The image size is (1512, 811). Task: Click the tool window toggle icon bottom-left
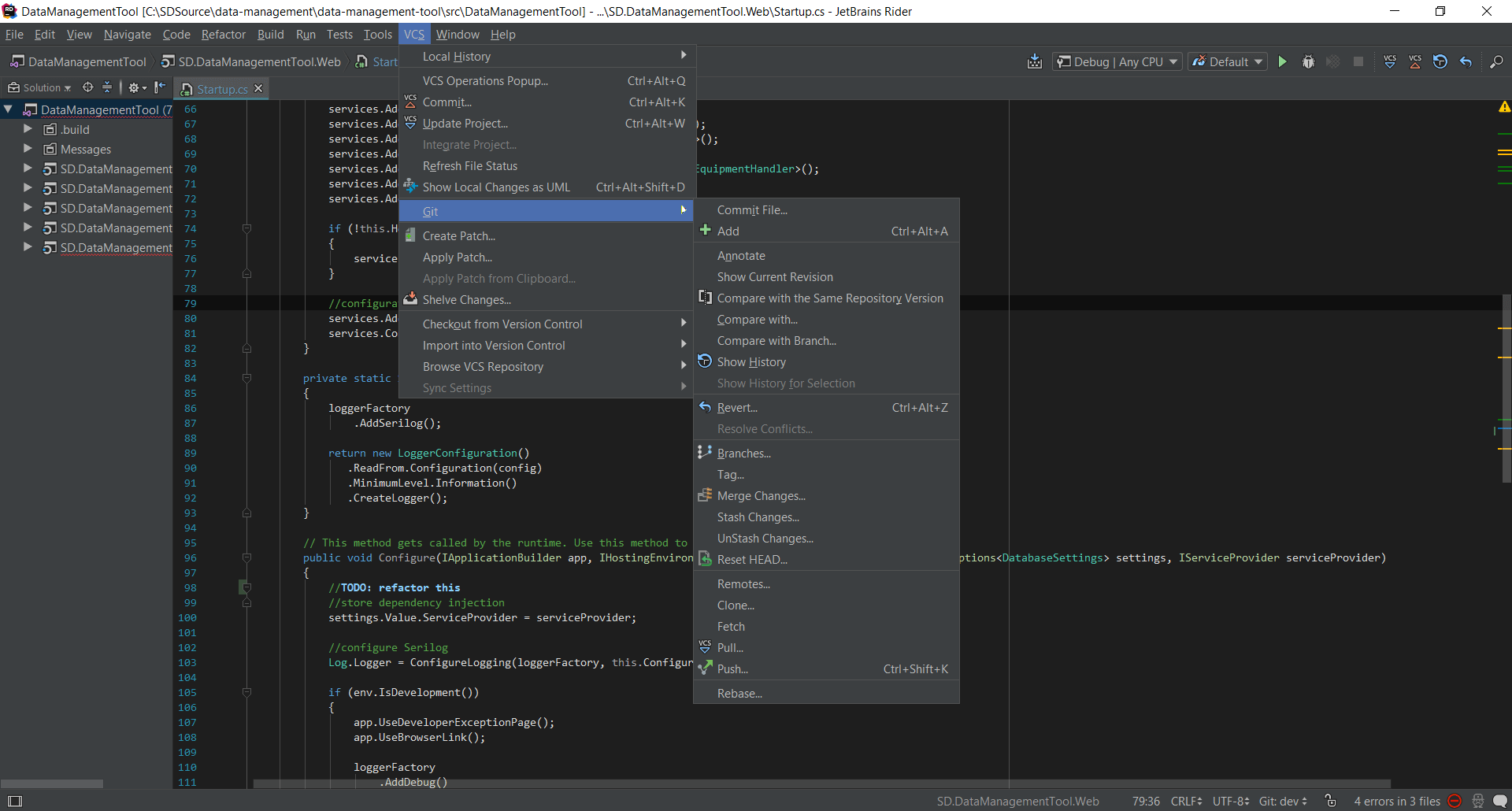(14, 801)
